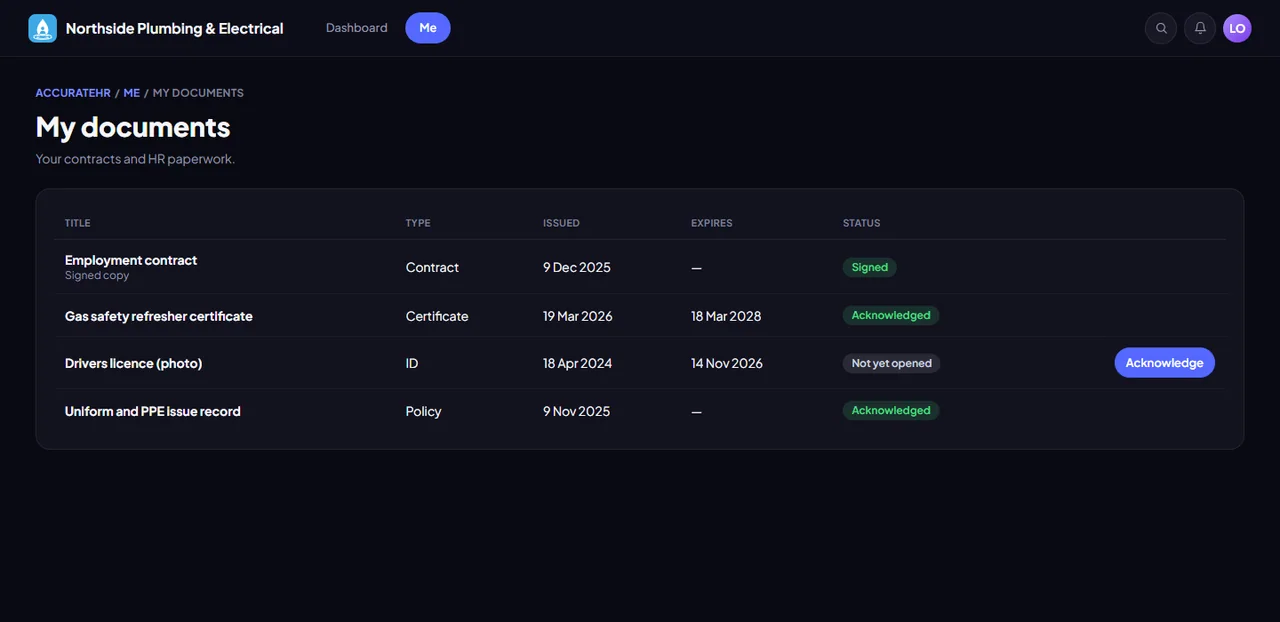Click the MY DOCUMENTS breadcrumb text
Screen dimensions: 1280x622
[x=198, y=93]
